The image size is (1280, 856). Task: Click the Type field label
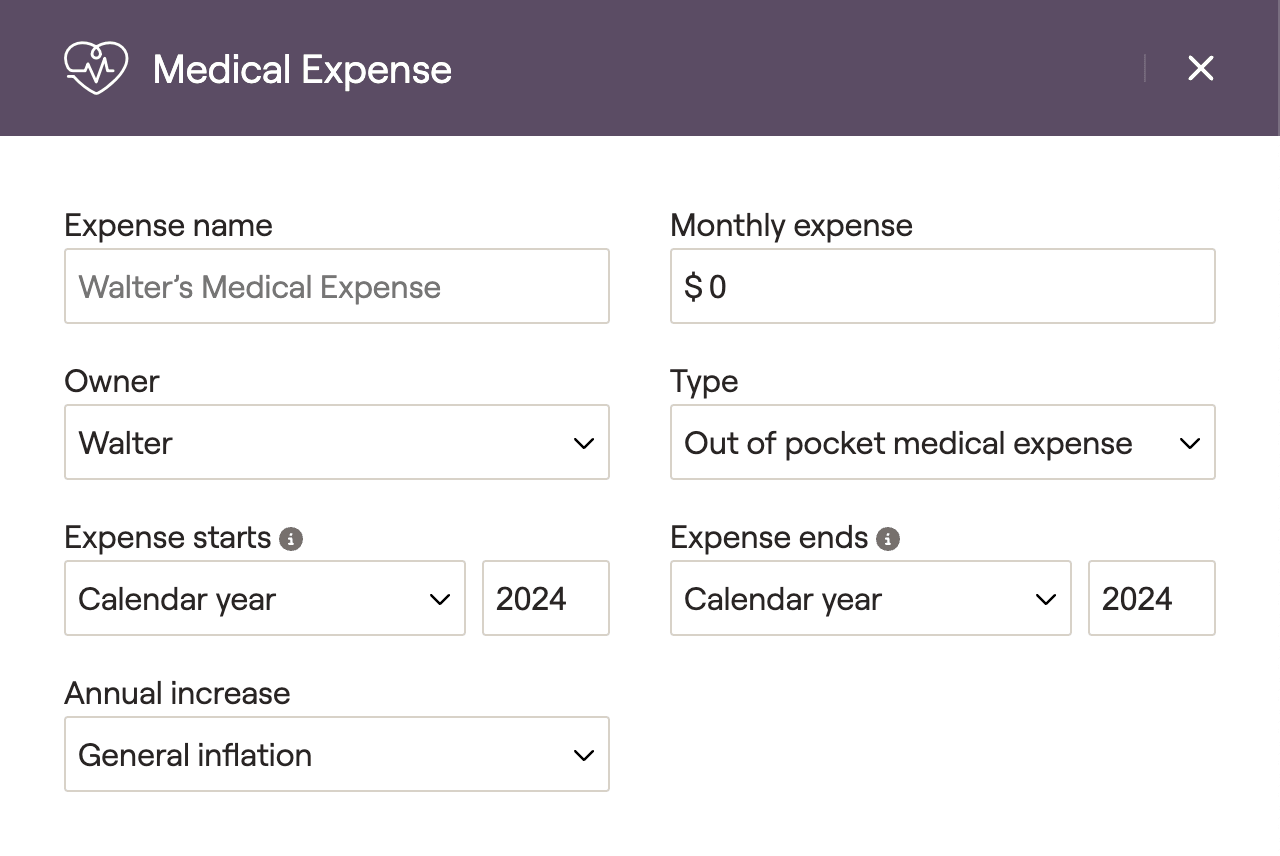pyautogui.click(x=704, y=381)
